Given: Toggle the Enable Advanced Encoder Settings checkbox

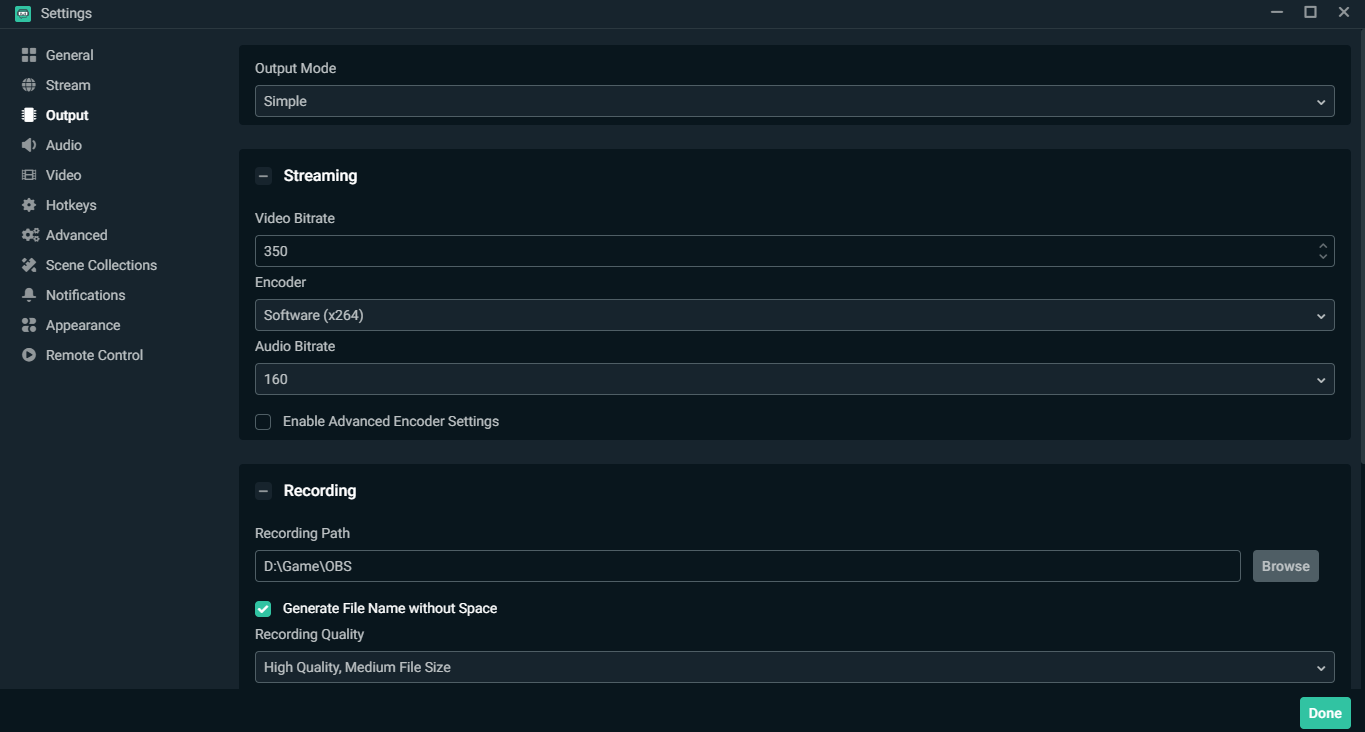Looking at the screenshot, I should (x=262, y=421).
